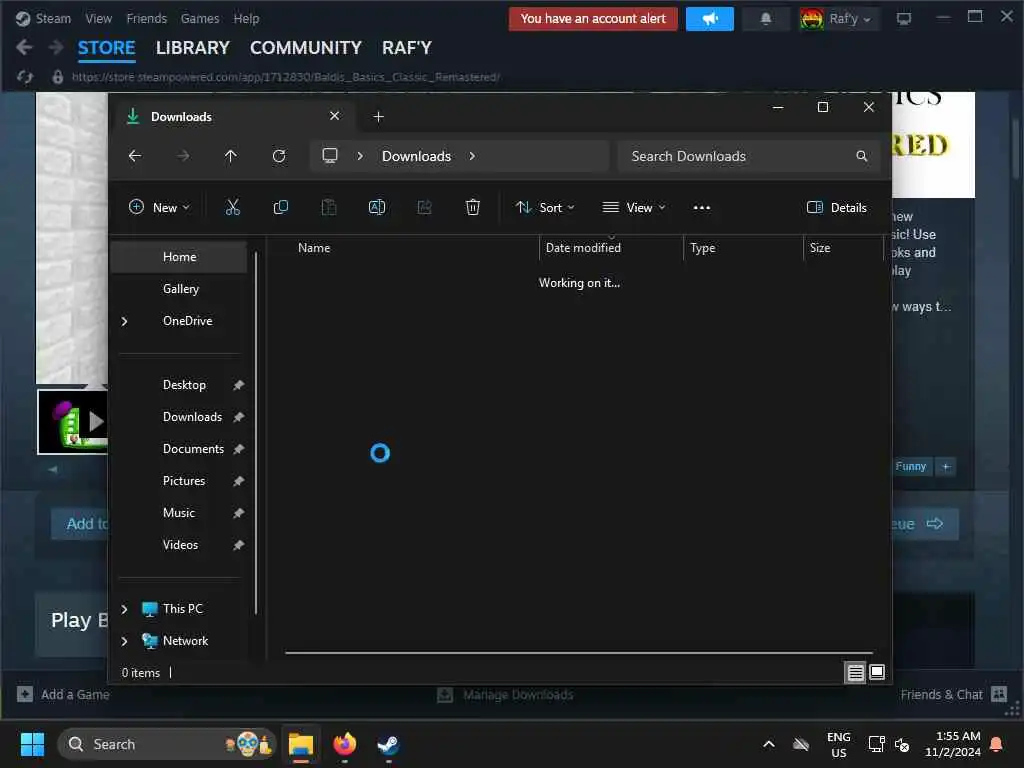The image size is (1024, 768).
Task: Click chevron after Downloads in address bar
Action: point(472,156)
